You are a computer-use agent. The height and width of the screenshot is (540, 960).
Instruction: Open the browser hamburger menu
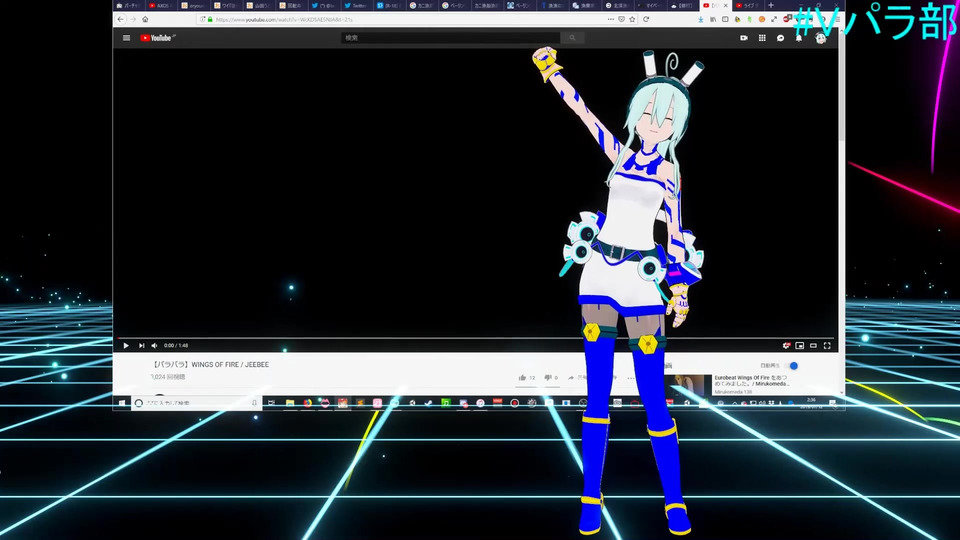tap(837, 20)
